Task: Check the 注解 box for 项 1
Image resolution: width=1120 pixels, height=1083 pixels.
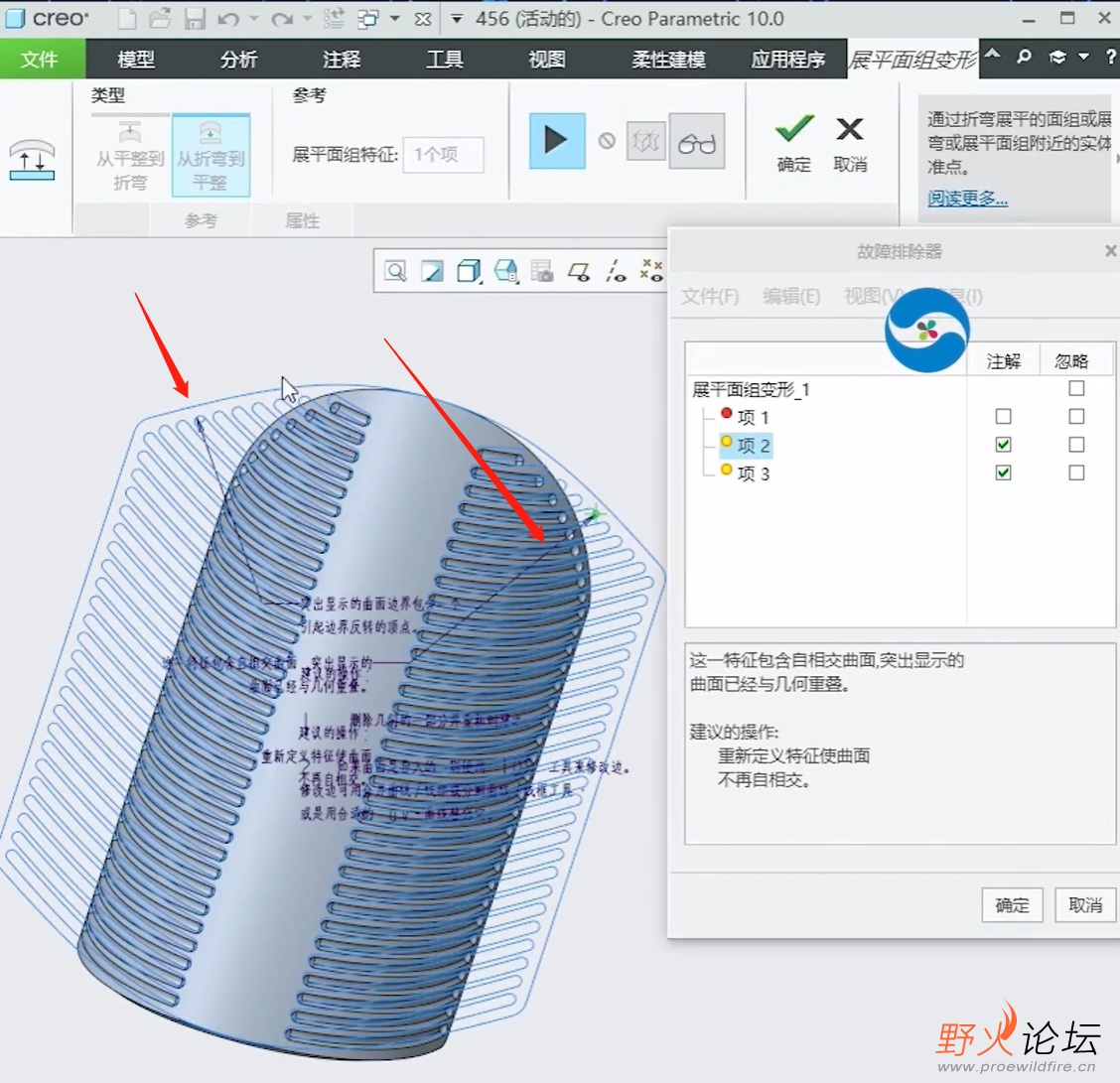Action: (x=1004, y=416)
